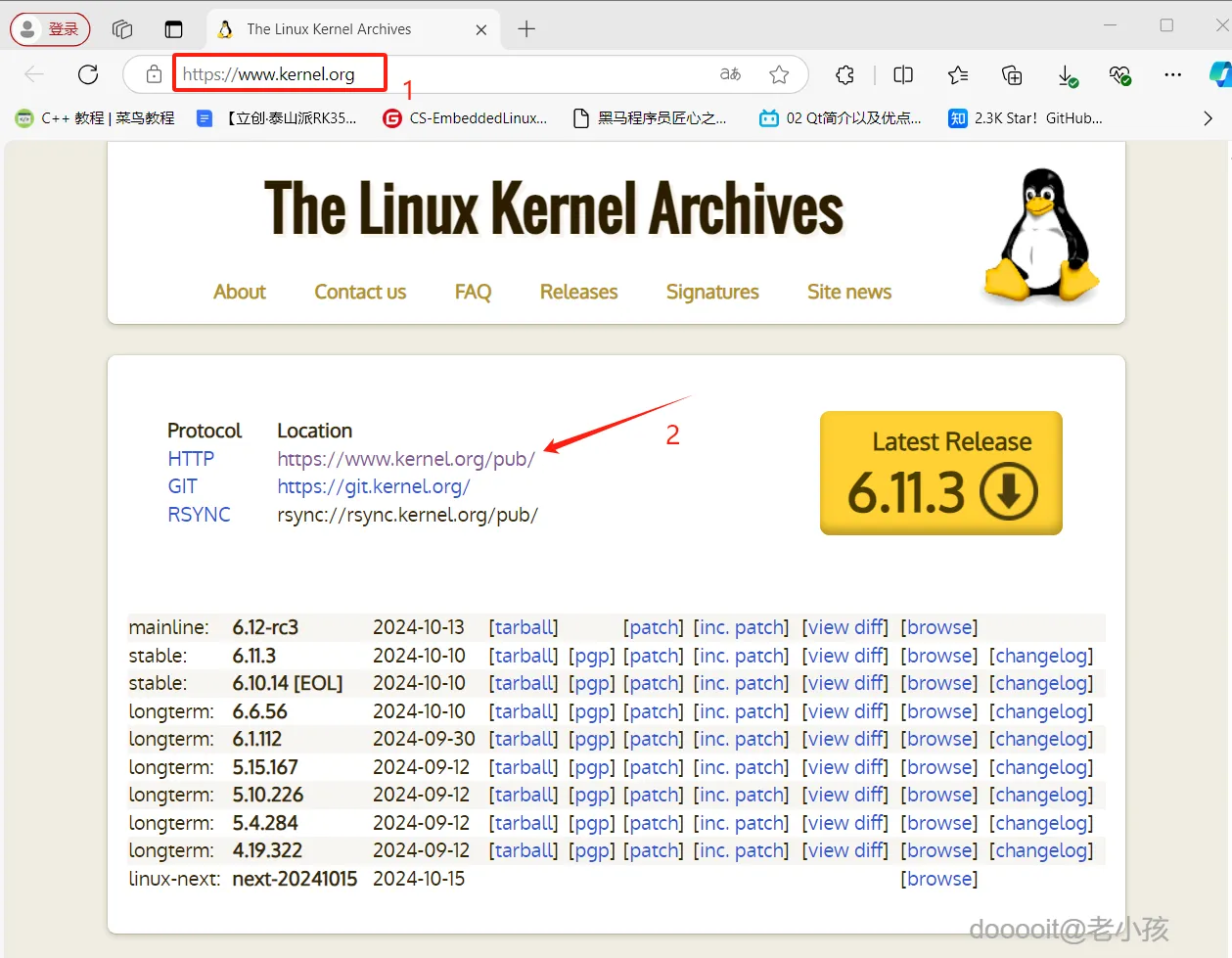
Task: Click the favorites star in address bar
Action: pyautogui.click(x=779, y=74)
